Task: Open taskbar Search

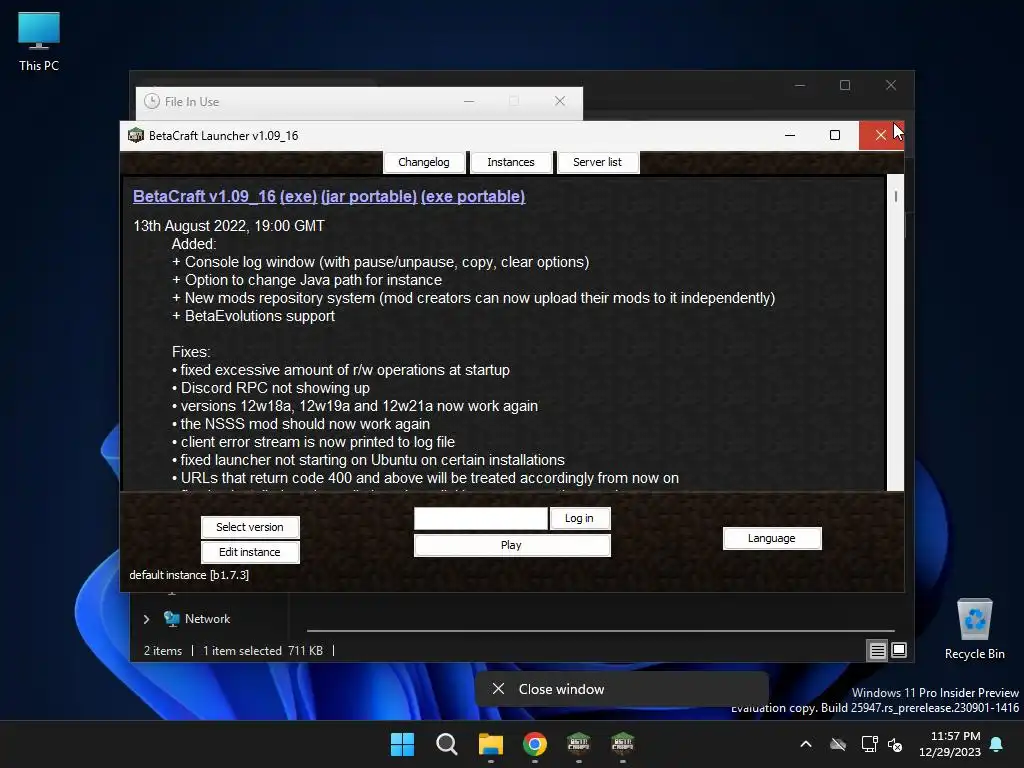Action: pos(447,744)
